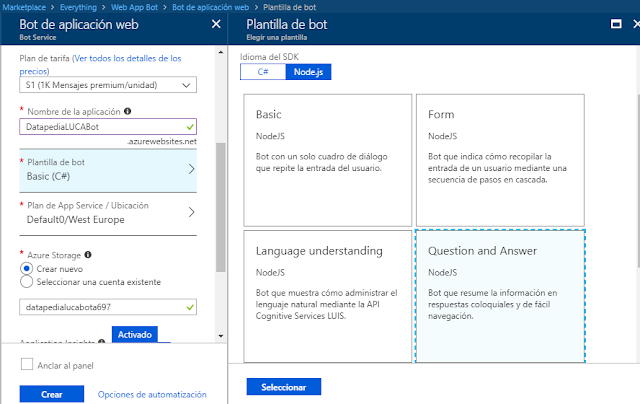Image resolution: width=640 pixels, height=404 pixels.
Task: Check the Anclar al panel checkbox
Action: pyautogui.click(x=27, y=364)
